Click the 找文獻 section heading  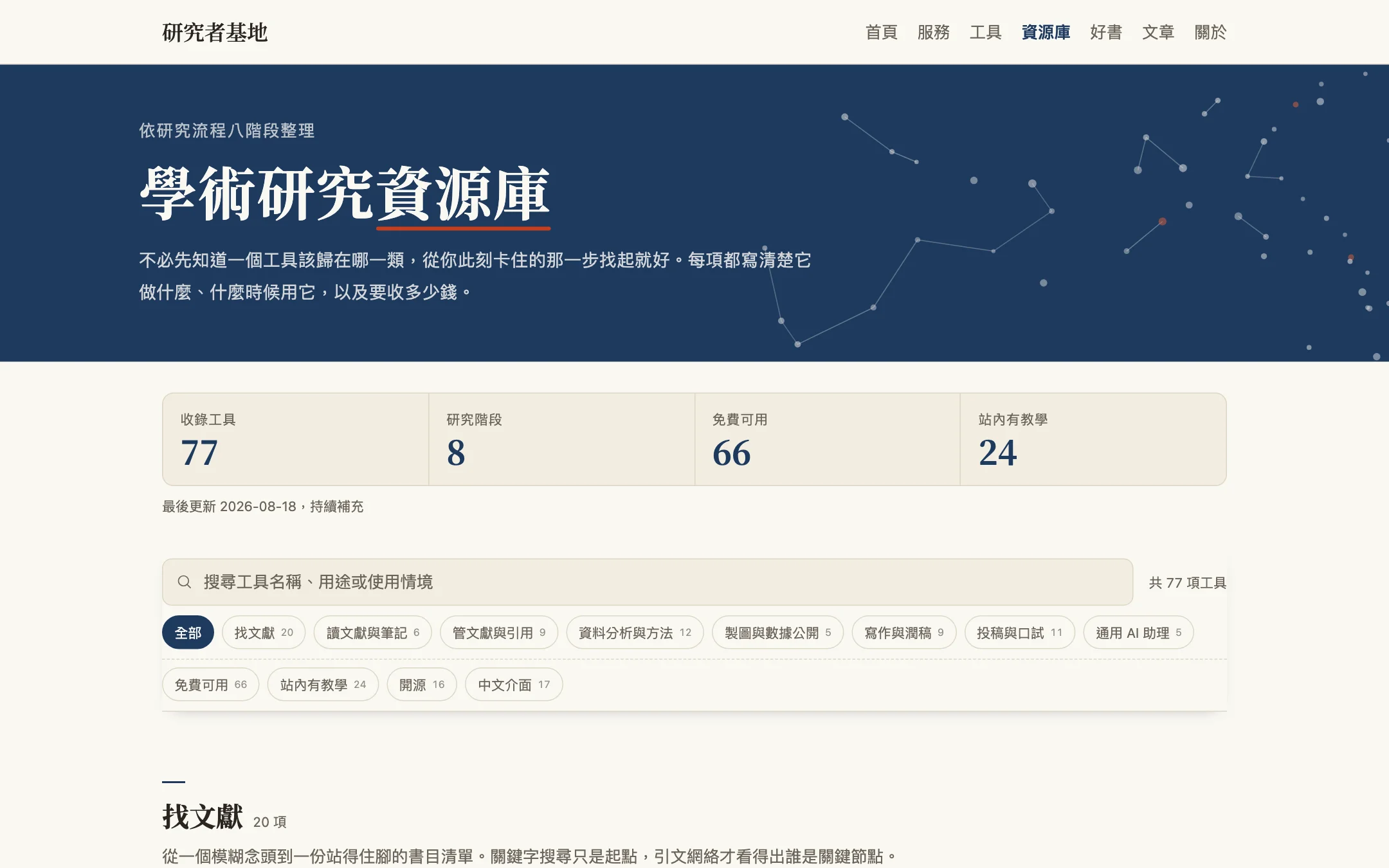point(203,817)
